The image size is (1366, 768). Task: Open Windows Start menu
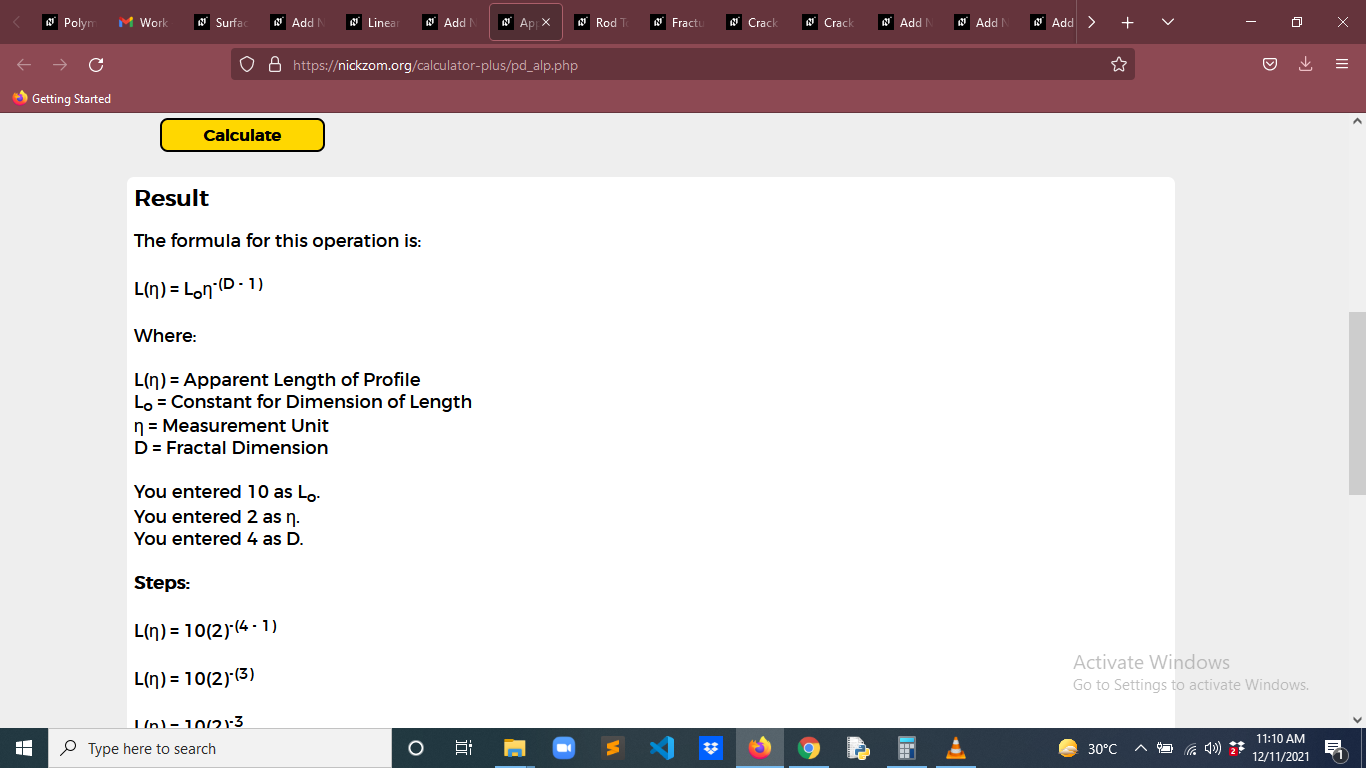pyautogui.click(x=24, y=748)
